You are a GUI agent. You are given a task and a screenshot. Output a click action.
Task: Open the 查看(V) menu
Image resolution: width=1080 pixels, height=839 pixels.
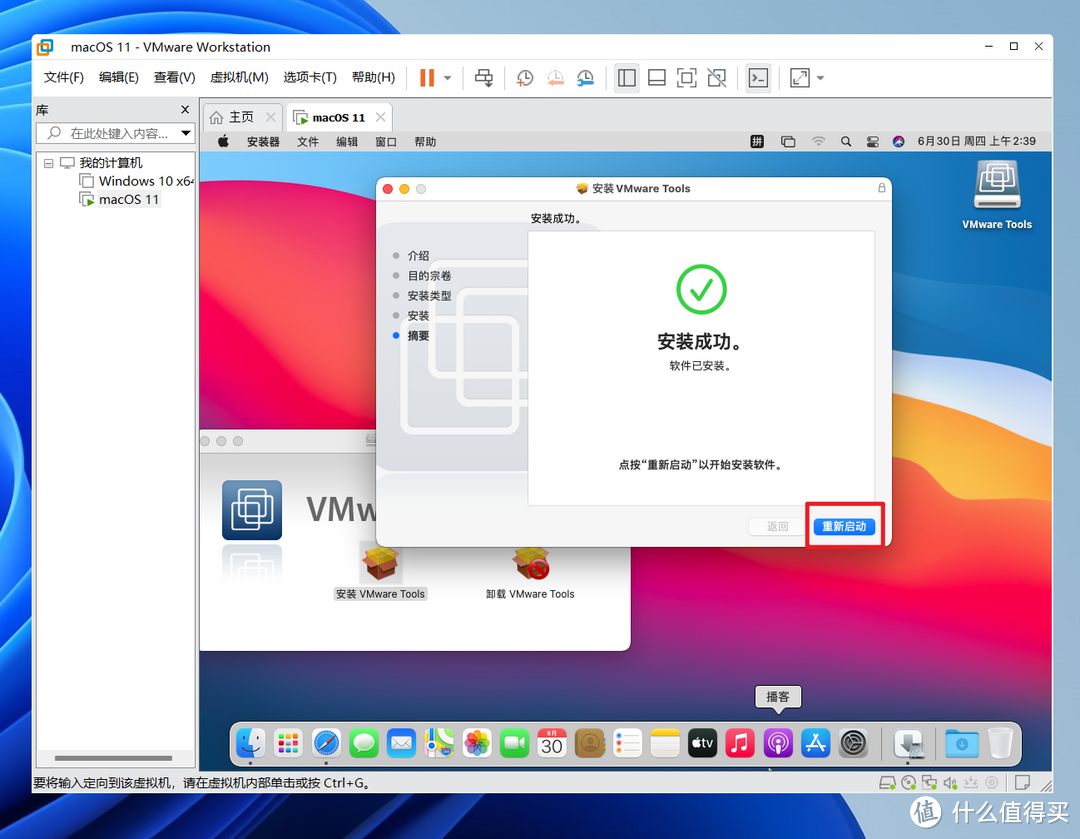click(x=174, y=77)
